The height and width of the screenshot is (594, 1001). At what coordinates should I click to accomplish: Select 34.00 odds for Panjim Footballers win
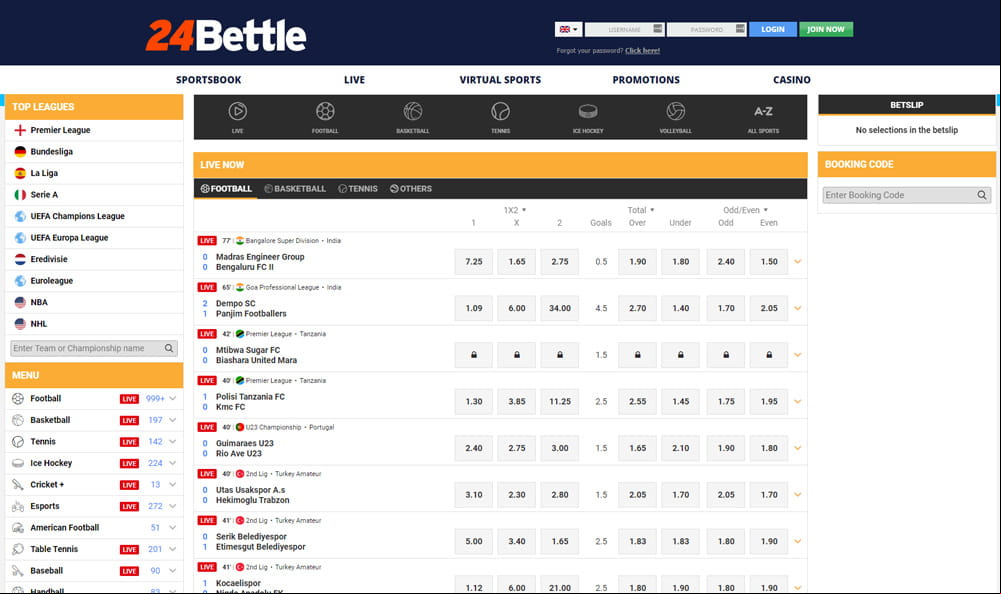pyautogui.click(x=560, y=308)
